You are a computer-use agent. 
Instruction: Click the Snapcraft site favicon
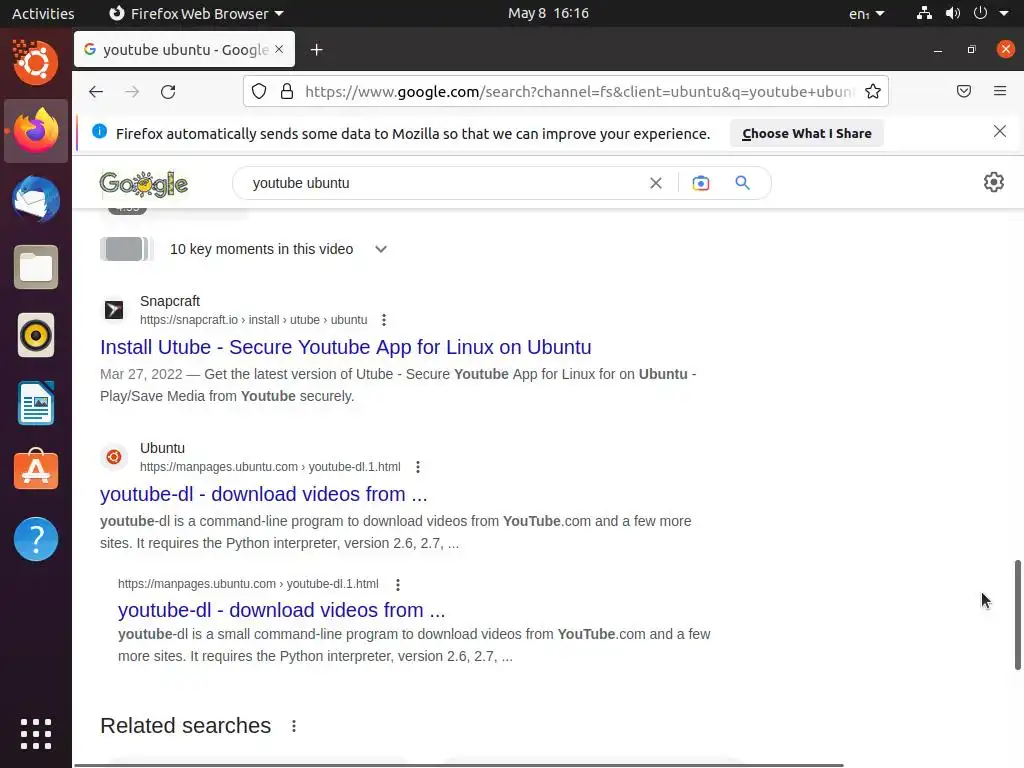114,310
